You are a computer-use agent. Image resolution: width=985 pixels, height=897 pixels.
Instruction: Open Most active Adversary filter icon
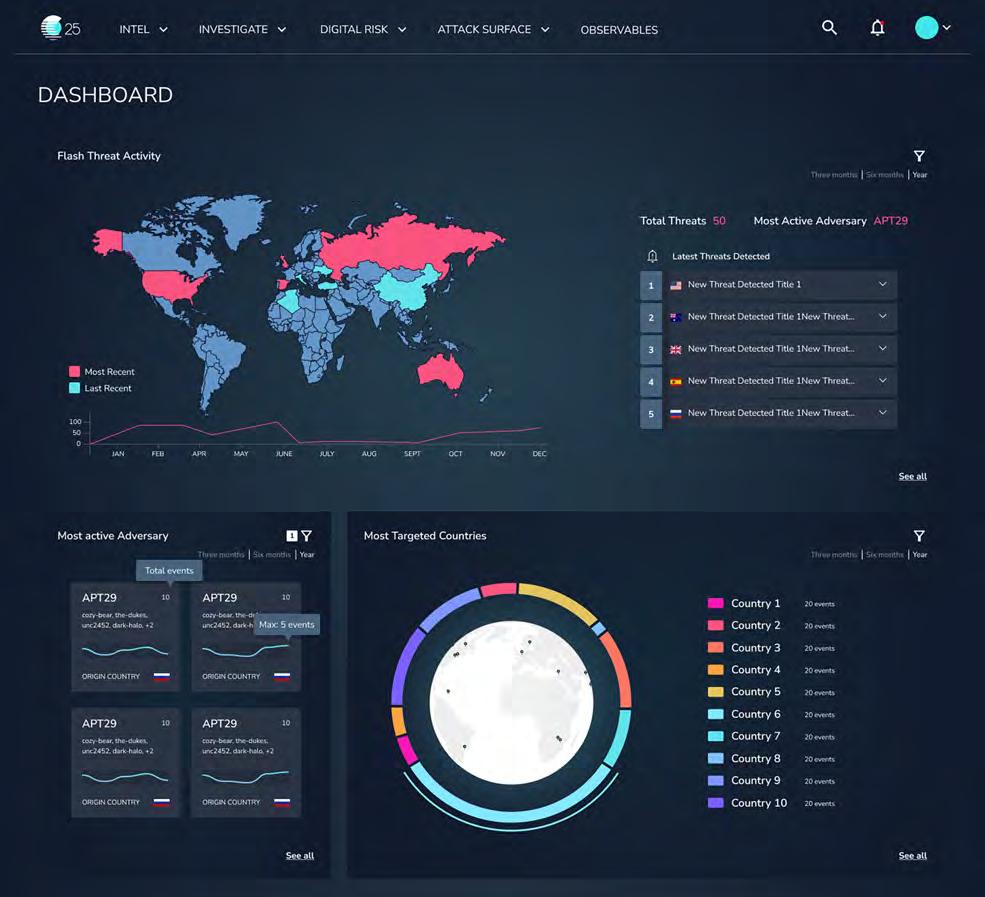[307, 536]
